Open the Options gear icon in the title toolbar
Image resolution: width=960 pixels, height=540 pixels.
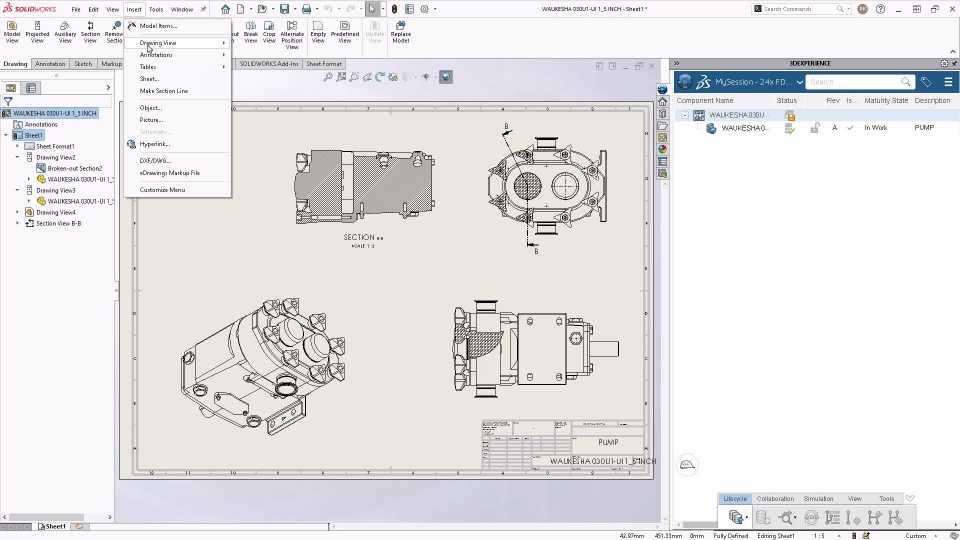(x=424, y=9)
